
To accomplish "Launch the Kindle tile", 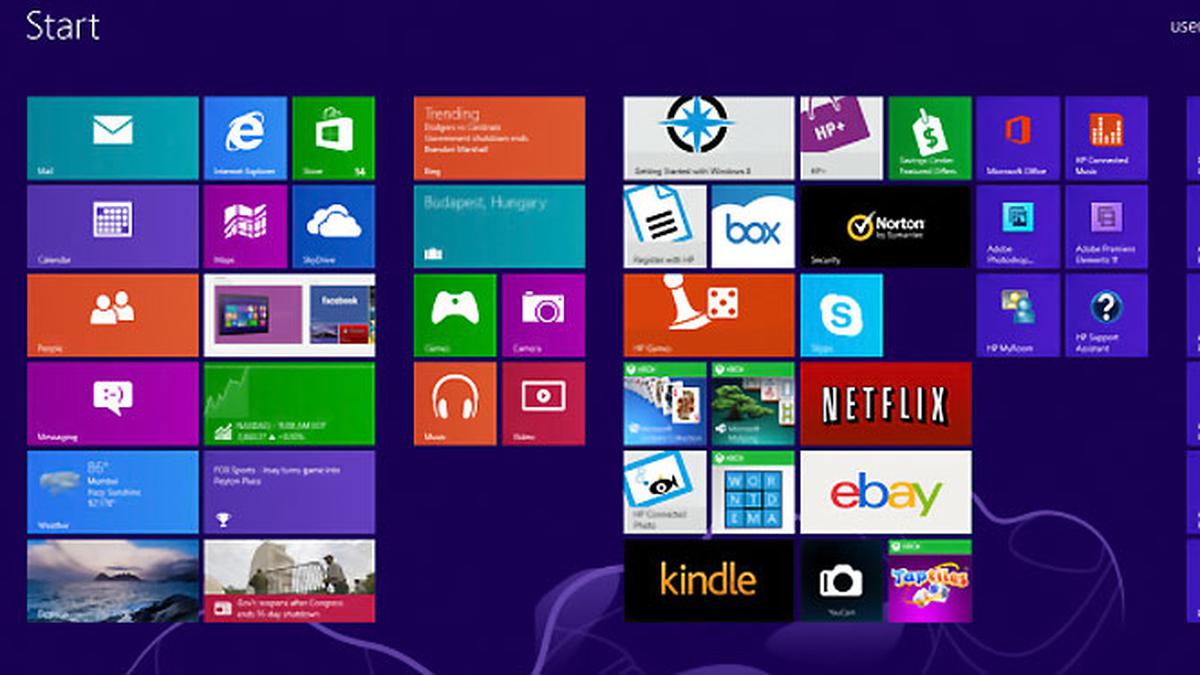I will coord(709,581).
